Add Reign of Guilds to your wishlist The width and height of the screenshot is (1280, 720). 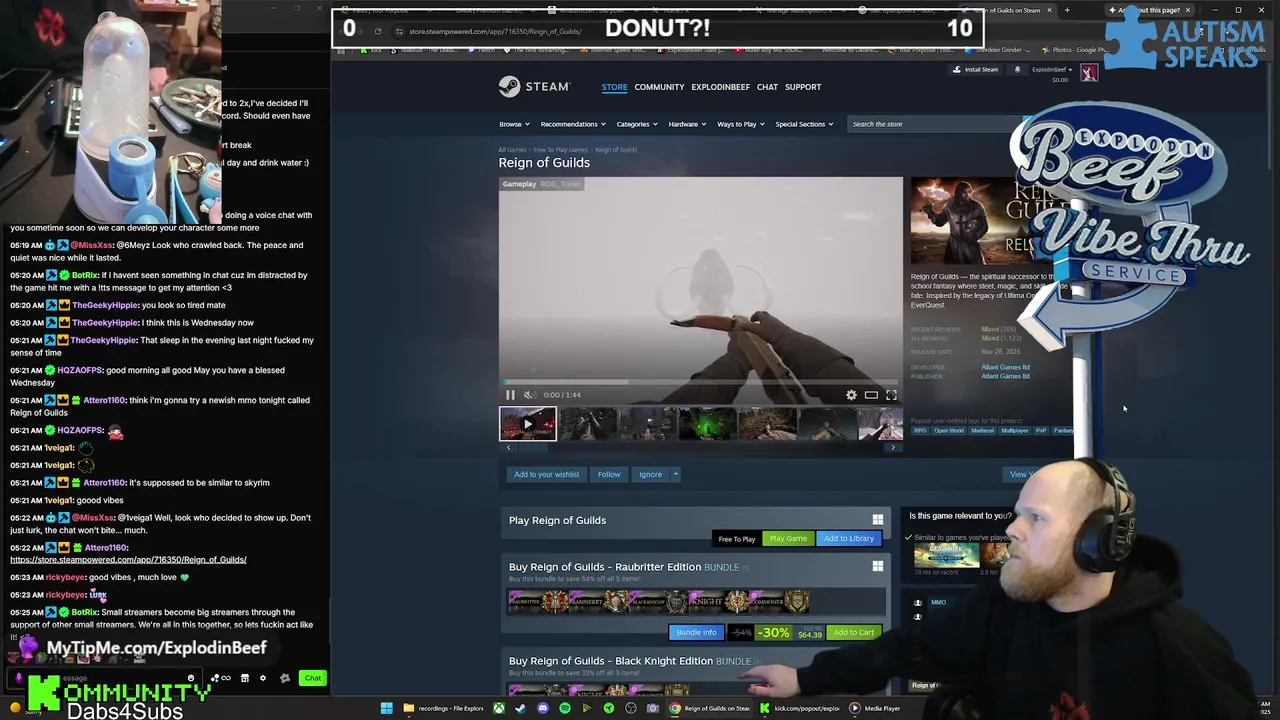[546, 474]
